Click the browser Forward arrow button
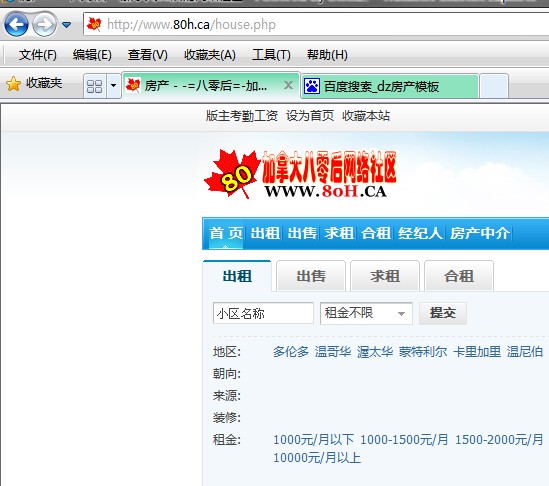549x486 pixels. 44,25
